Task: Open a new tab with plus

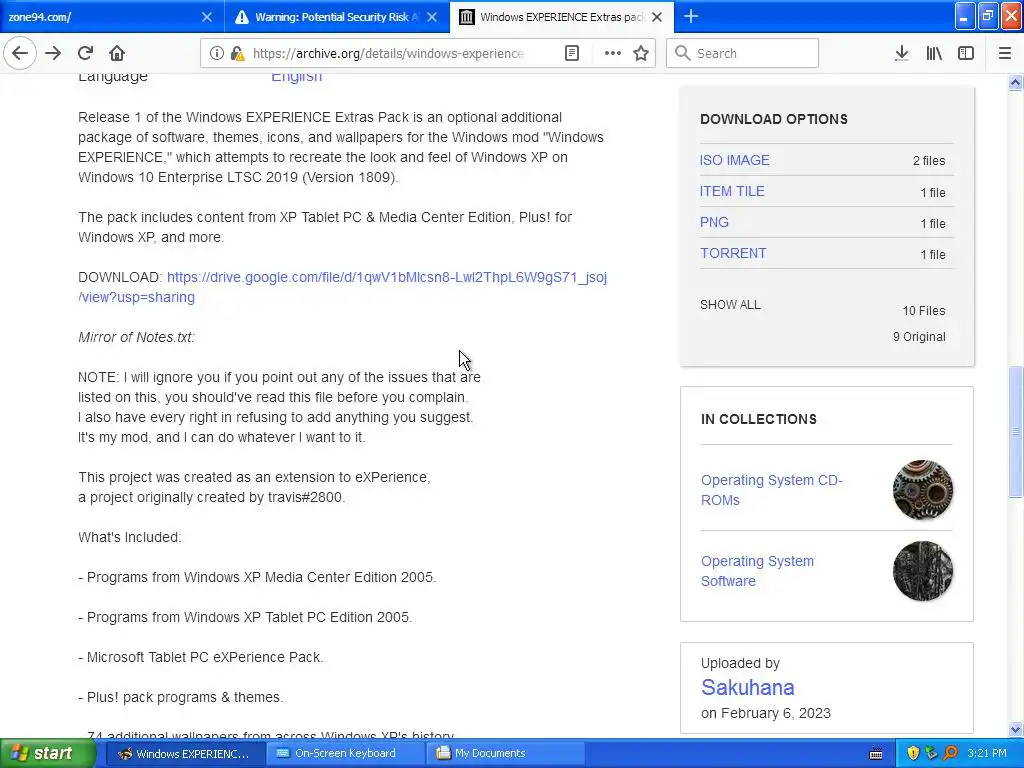Action: point(690,16)
